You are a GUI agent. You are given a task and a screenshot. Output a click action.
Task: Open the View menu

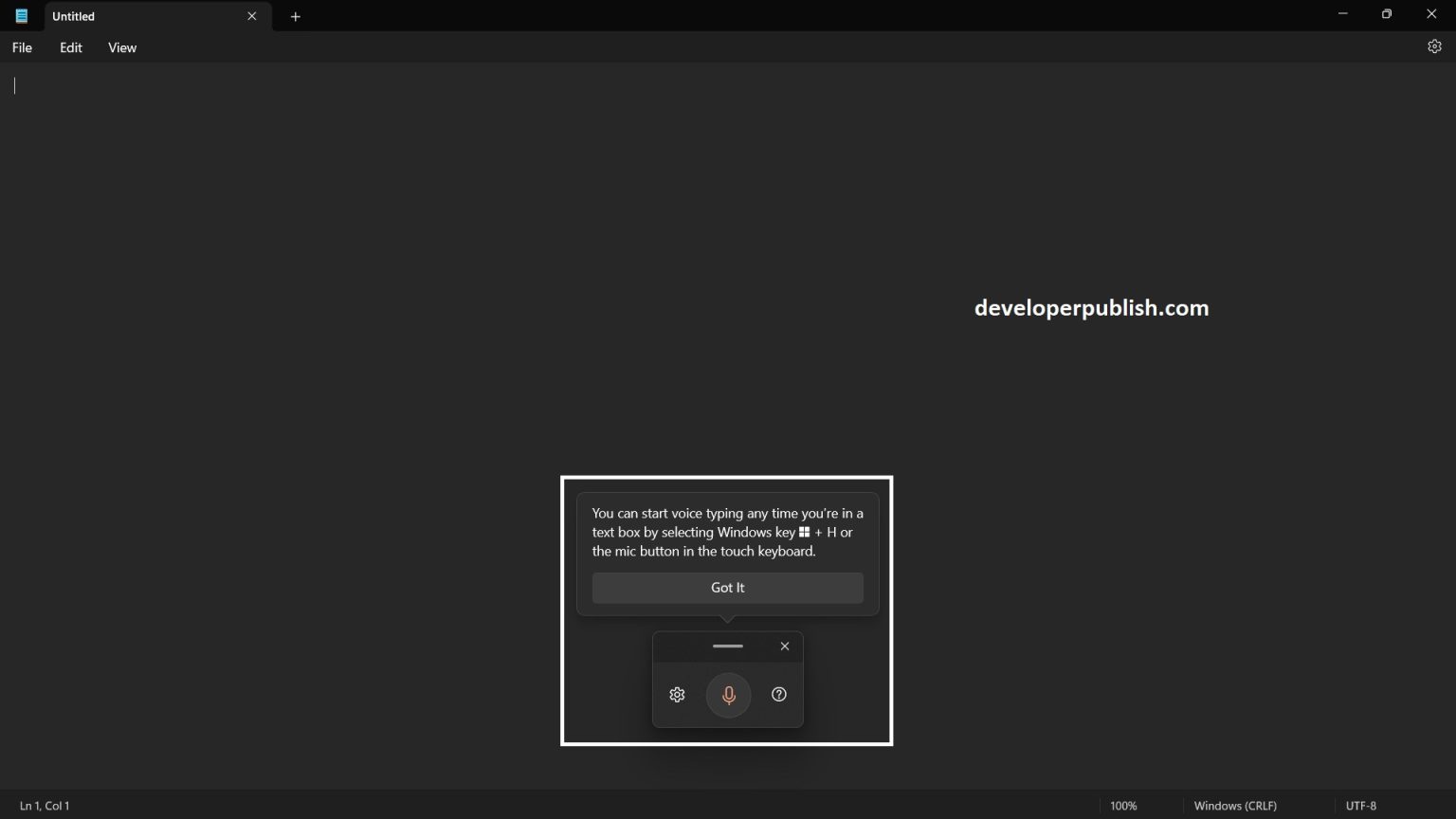click(x=122, y=47)
